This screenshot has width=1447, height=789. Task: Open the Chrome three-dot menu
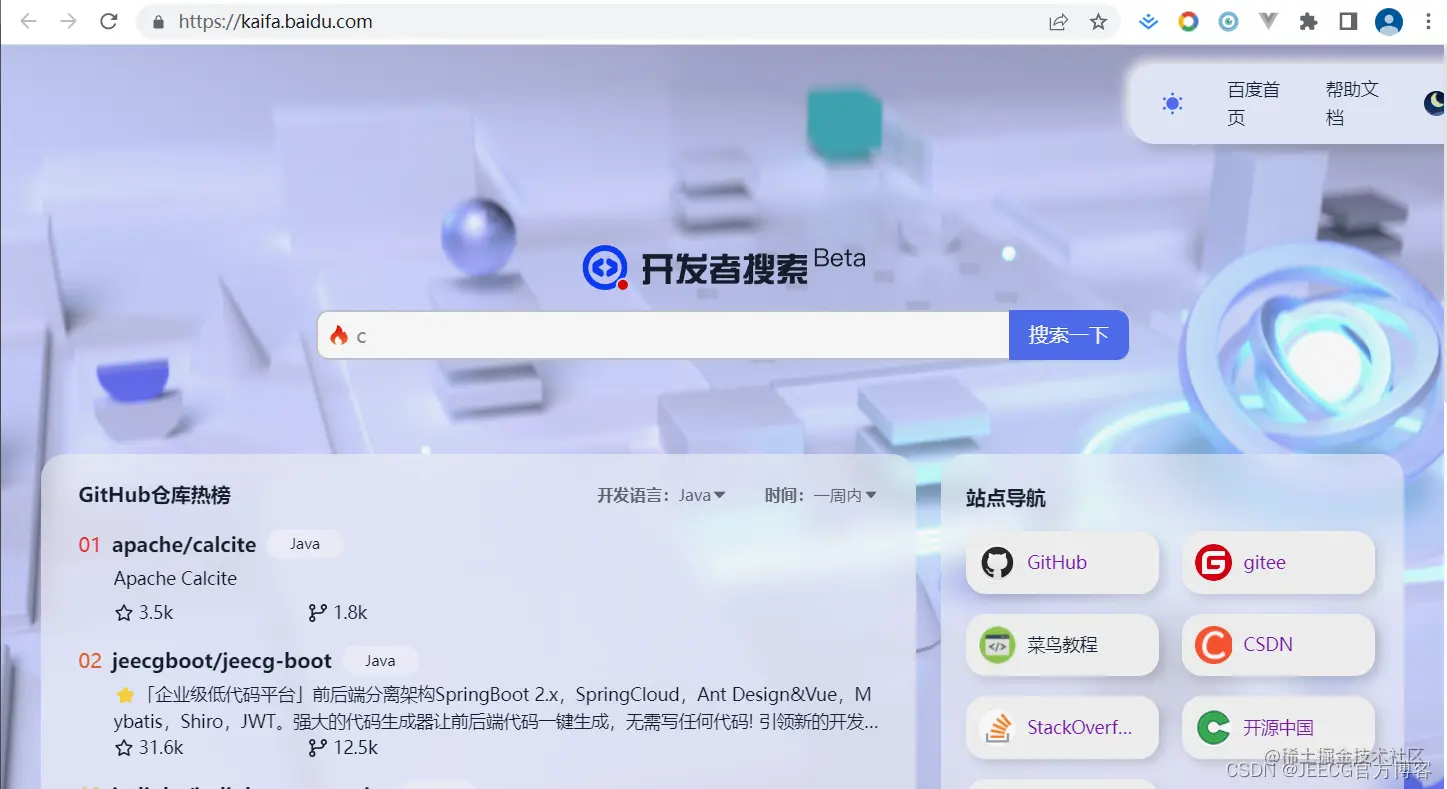pyautogui.click(x=1427, y=22)
